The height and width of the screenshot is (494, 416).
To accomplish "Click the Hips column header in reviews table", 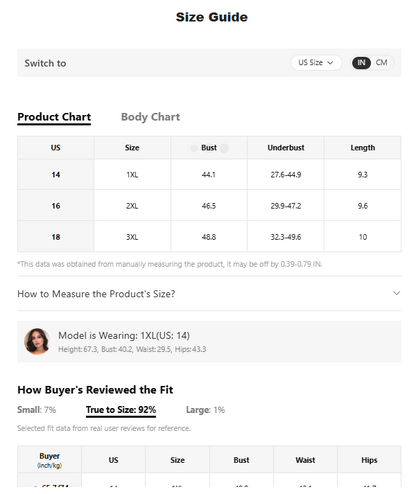I will tap(369, 460).
